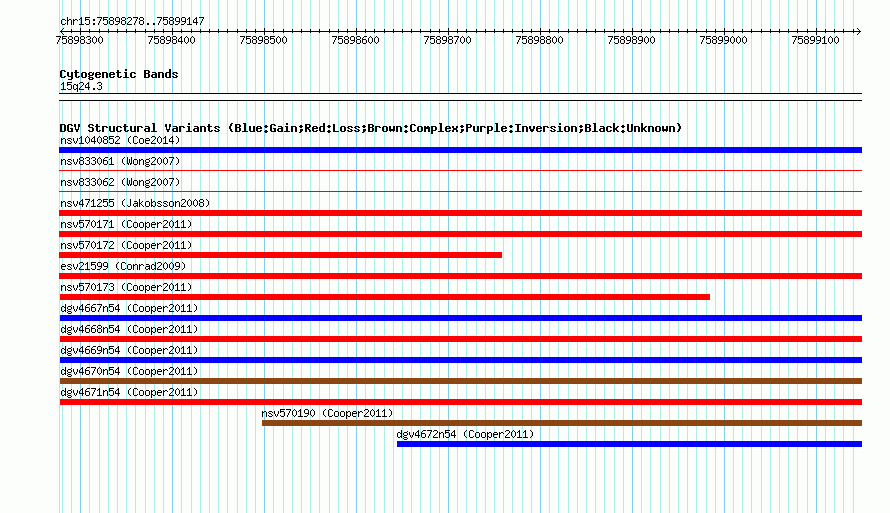
Task: Select the nsv471255 (Jakobsson2008) label
Action: [135, 203]
